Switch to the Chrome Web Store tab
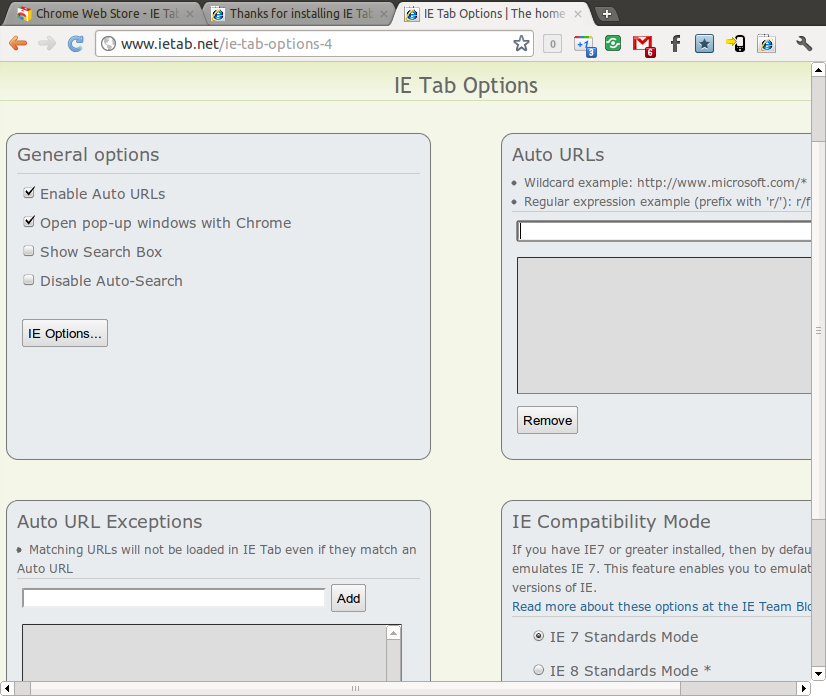This screenshot has height=696, width=826. (101, 14)
